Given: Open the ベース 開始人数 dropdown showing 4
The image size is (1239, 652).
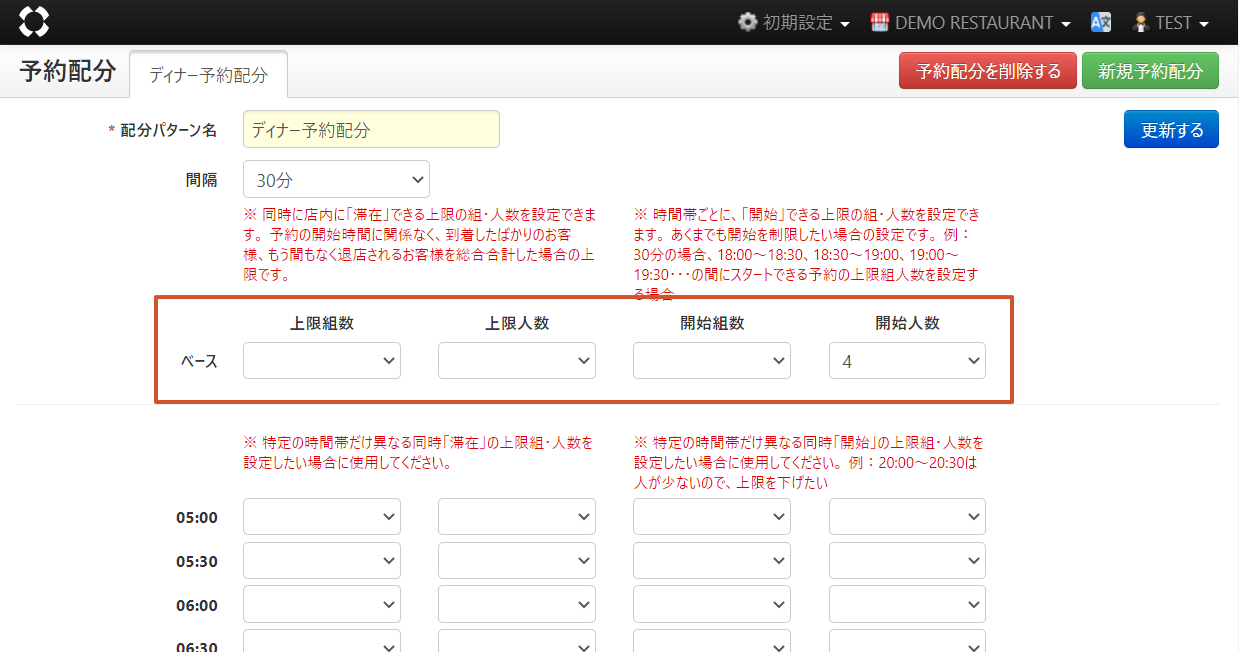Looking at the screenshot, I should pyautogui.click(x=907, y=361).
